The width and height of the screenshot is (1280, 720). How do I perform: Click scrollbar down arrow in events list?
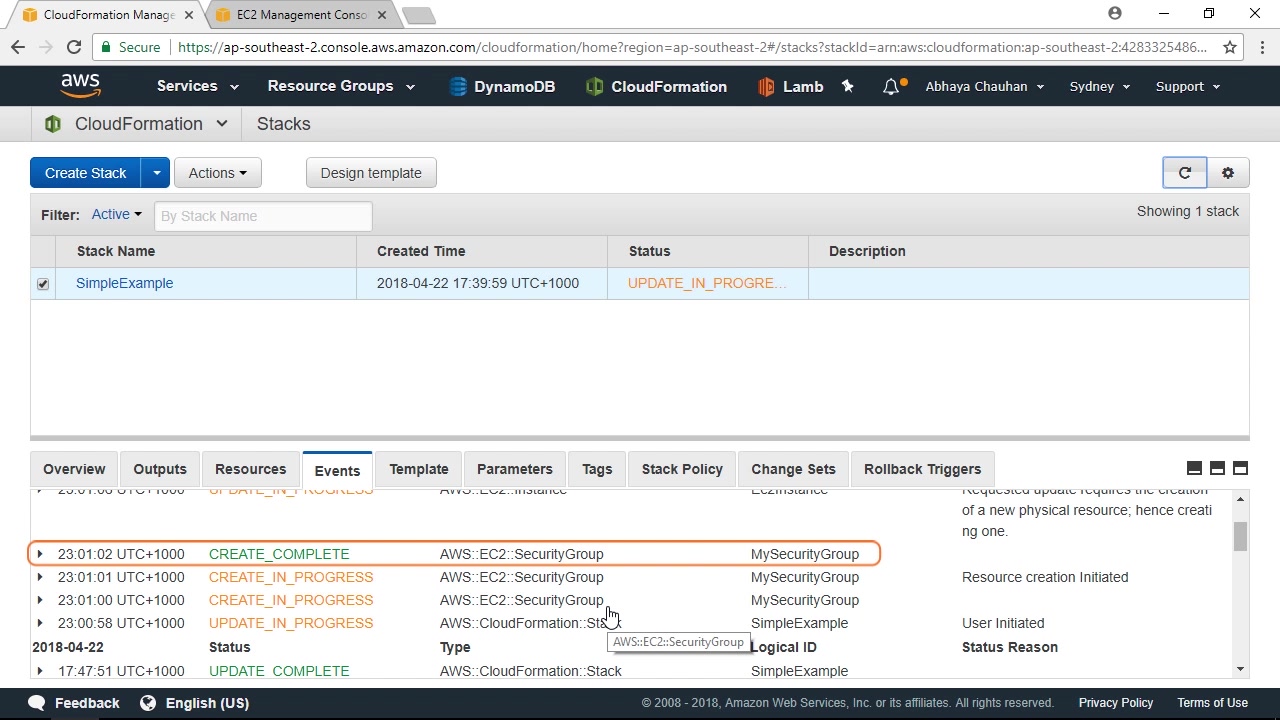click(1241, 670)
